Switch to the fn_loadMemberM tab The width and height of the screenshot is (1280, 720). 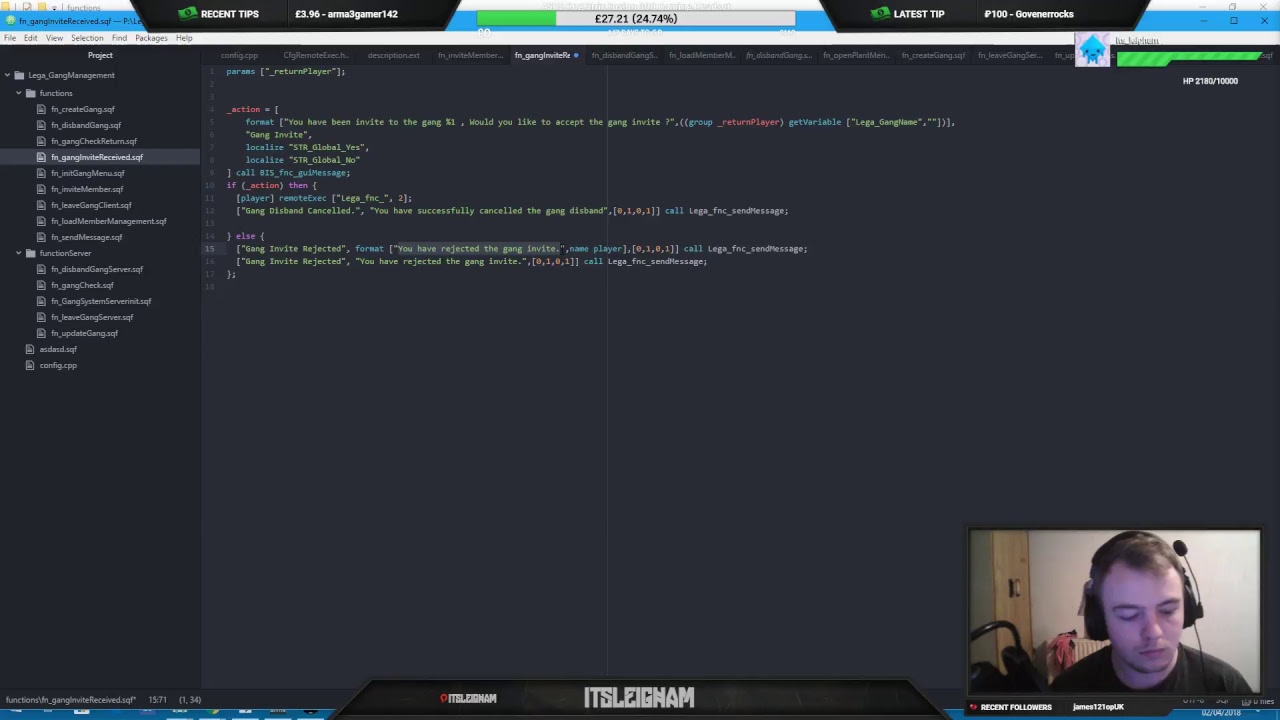click(701, 56)
